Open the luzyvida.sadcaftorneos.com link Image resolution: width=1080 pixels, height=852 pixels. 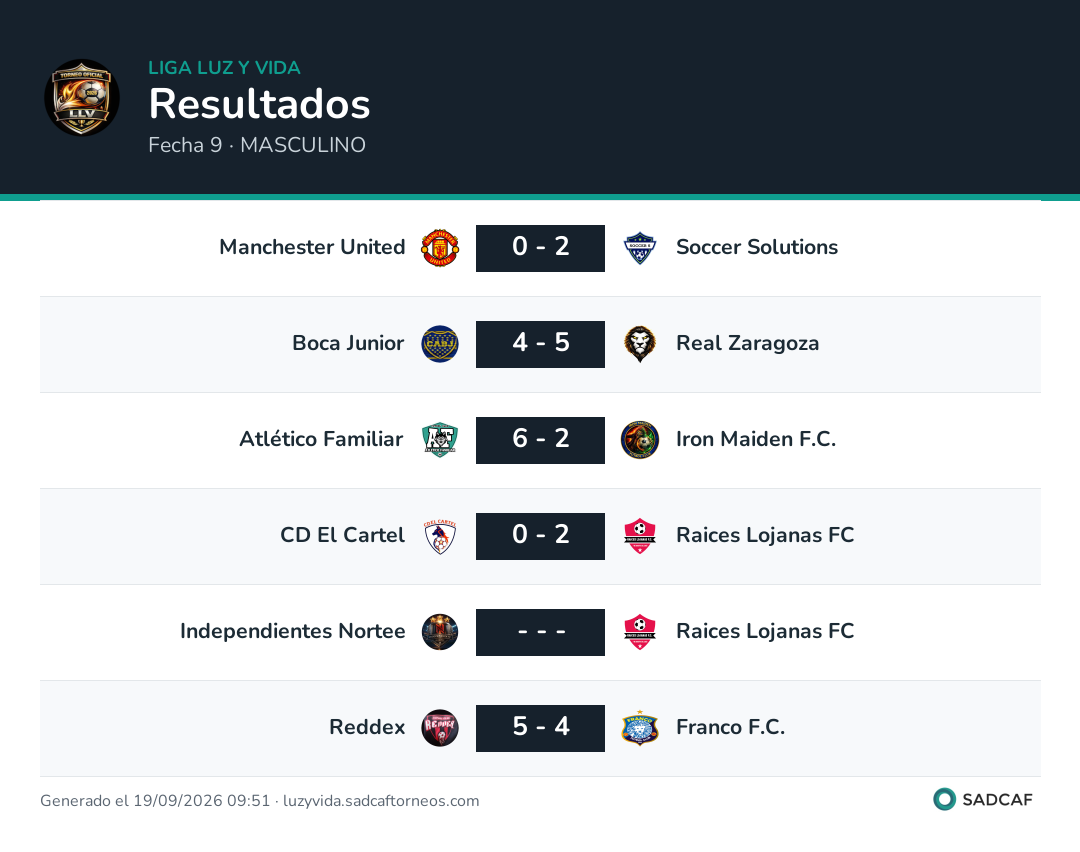(381, 800)
